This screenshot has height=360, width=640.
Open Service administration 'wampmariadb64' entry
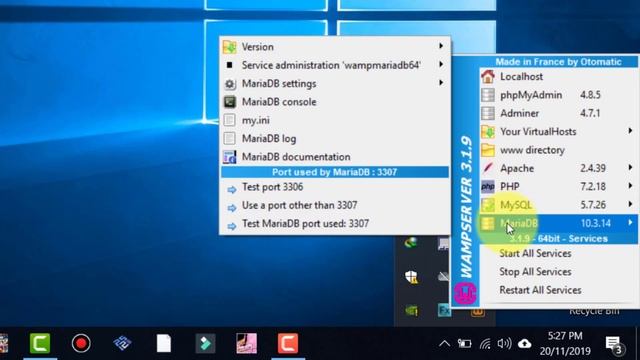335,65
